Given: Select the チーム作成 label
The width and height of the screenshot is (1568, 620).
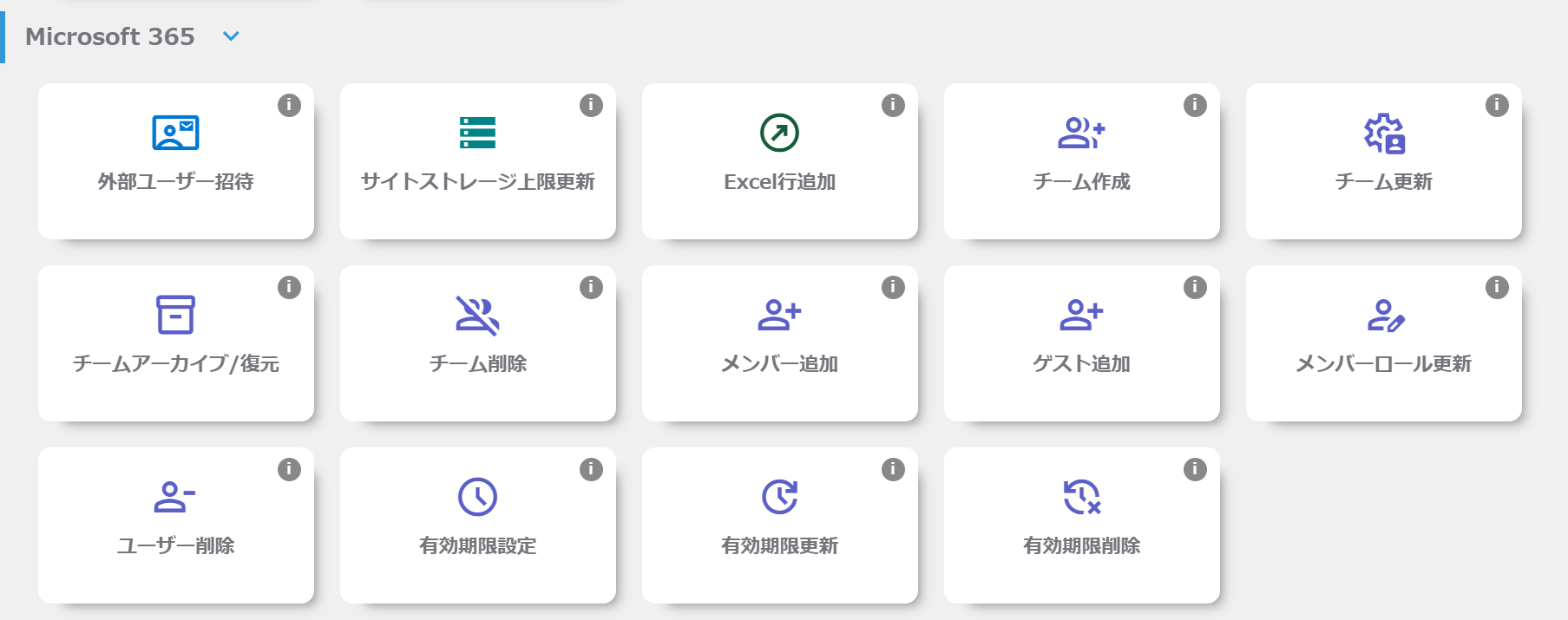Looking at the screenshot, I should point(1082,181).
